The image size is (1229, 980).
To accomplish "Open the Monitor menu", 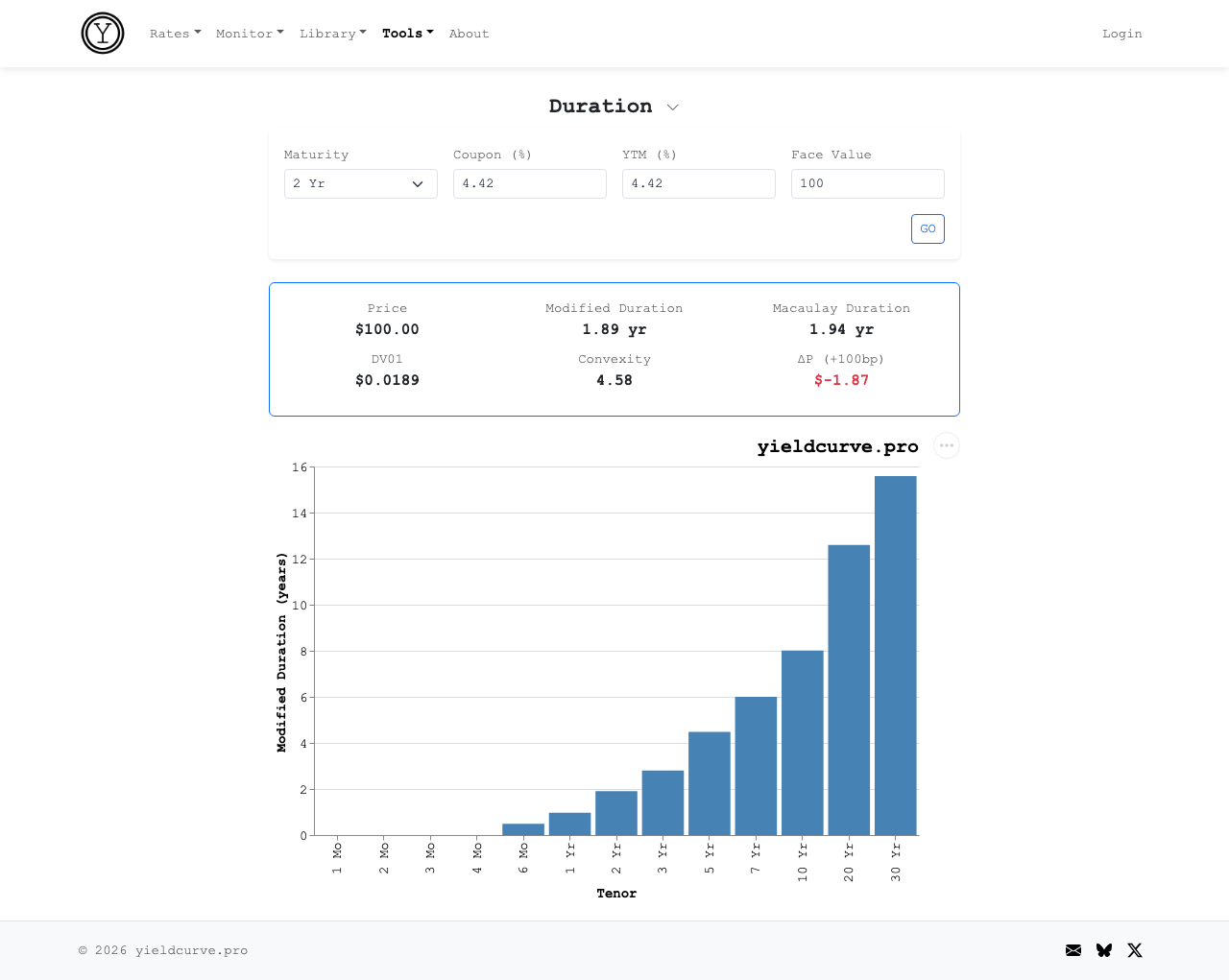I will [250, 34].
